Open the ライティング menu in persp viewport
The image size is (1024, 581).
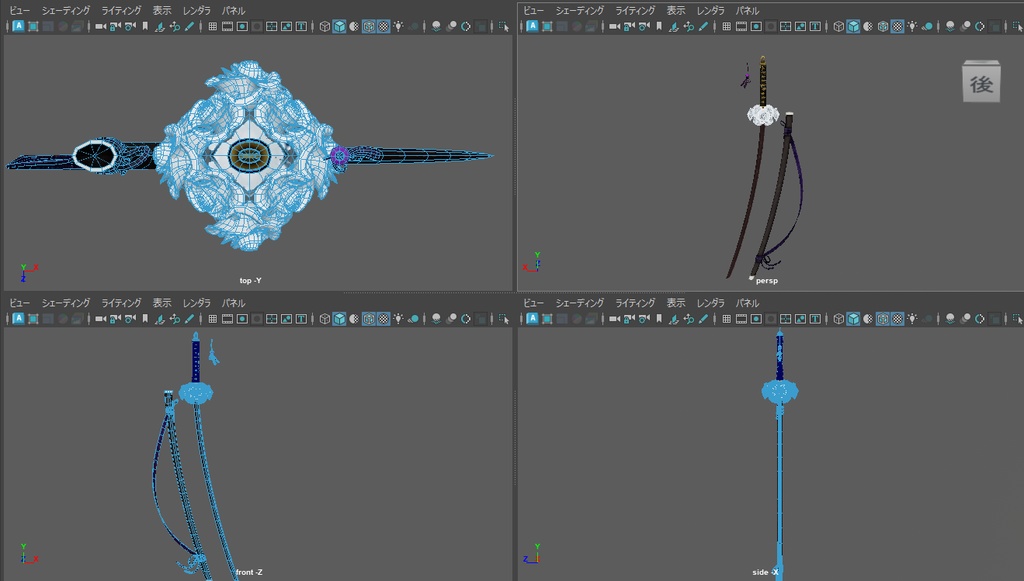click(635, 10)
